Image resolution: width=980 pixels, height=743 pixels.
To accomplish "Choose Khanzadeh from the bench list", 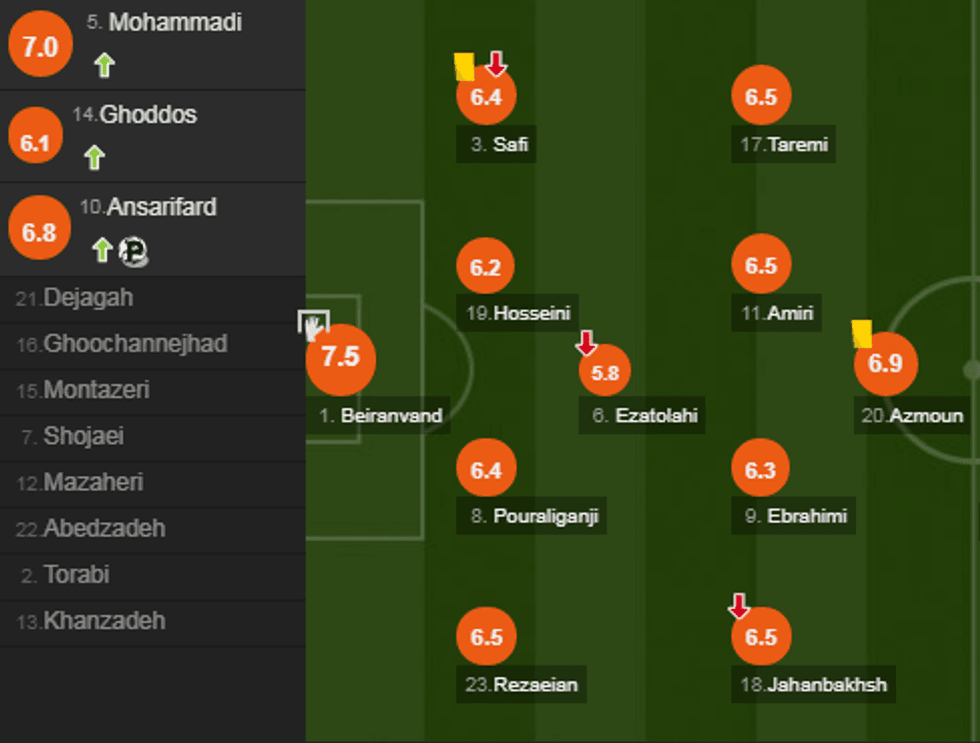I will click(x=104, y=621).
